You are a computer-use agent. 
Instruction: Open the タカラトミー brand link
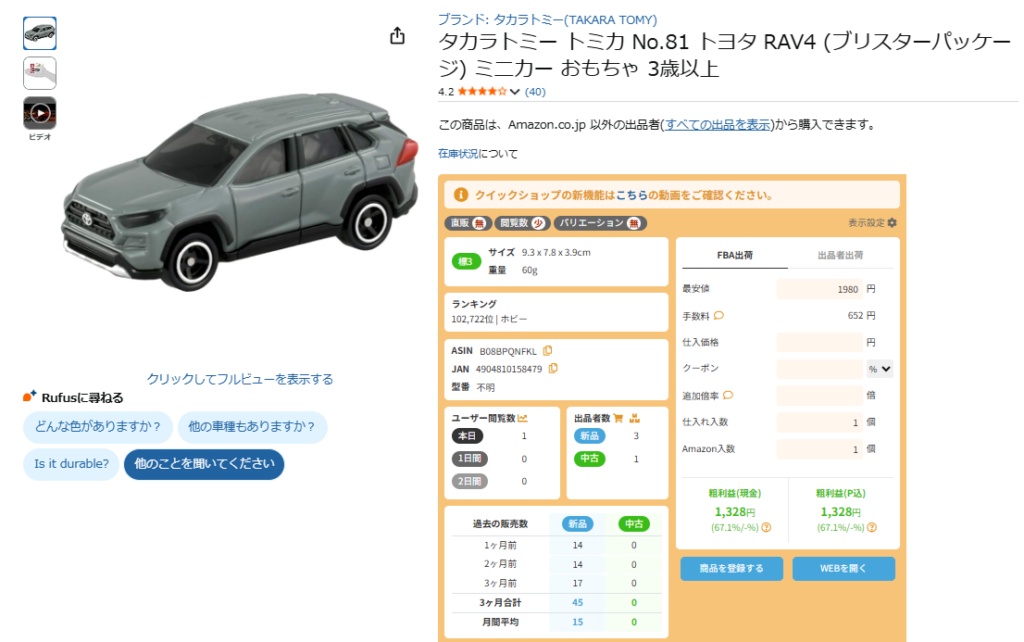547,20
